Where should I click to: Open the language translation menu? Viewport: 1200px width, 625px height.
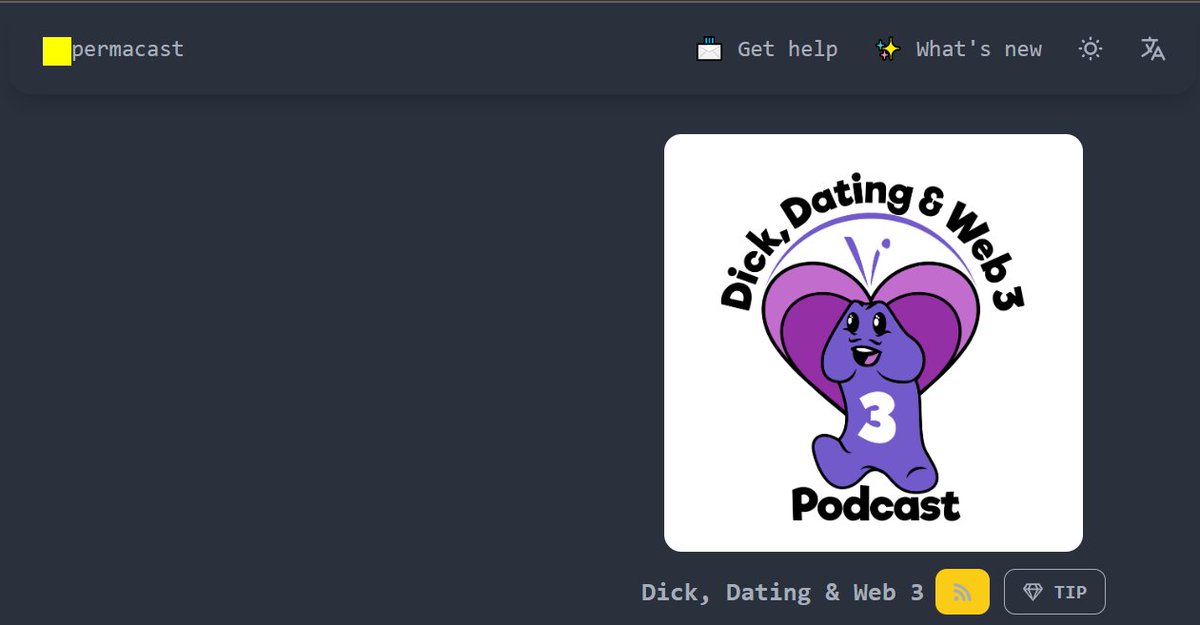click(x=1153, y=49)
